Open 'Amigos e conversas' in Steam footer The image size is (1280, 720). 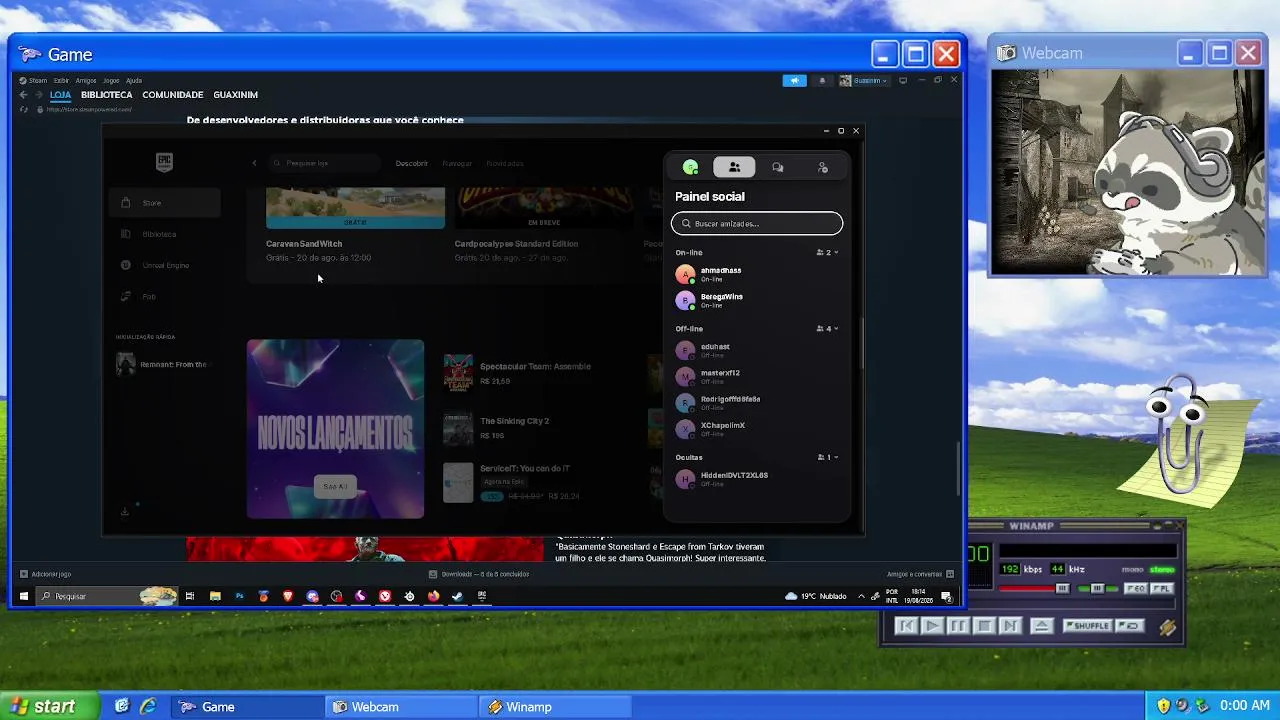920,574
